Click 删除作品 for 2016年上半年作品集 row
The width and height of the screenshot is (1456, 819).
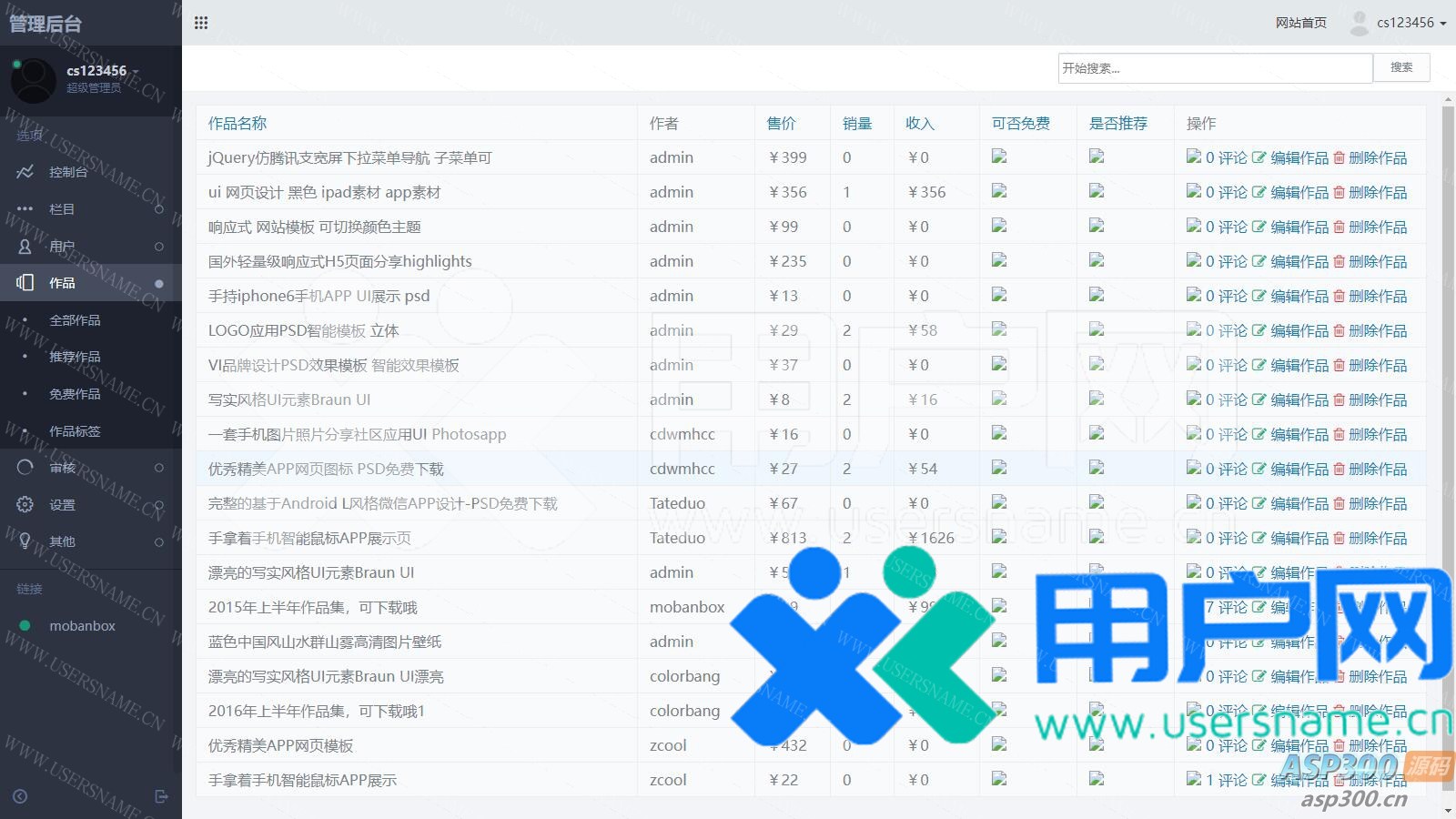[x=1377, y=711]
